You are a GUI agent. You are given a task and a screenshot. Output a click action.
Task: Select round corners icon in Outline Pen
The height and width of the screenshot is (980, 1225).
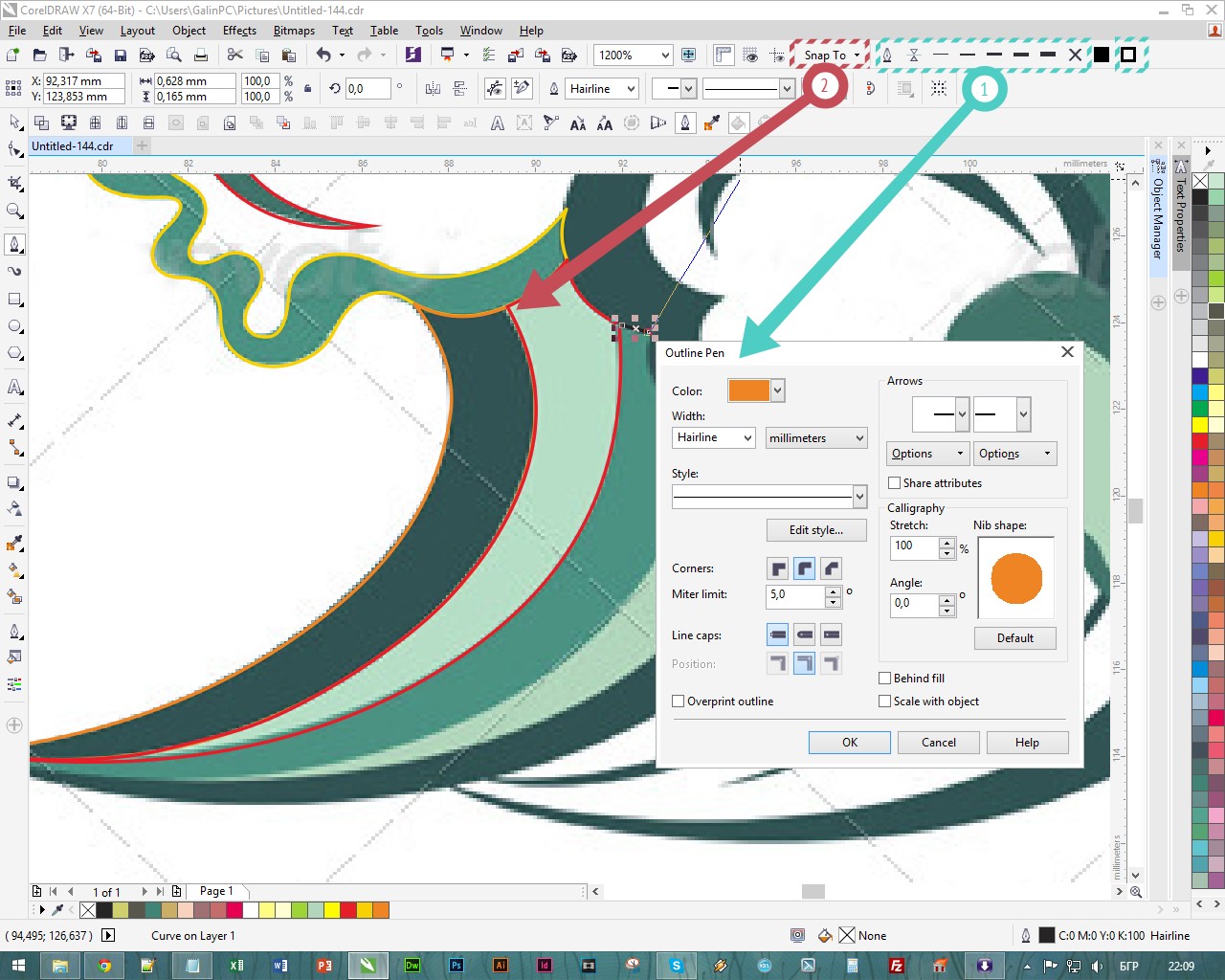point(805,568)
